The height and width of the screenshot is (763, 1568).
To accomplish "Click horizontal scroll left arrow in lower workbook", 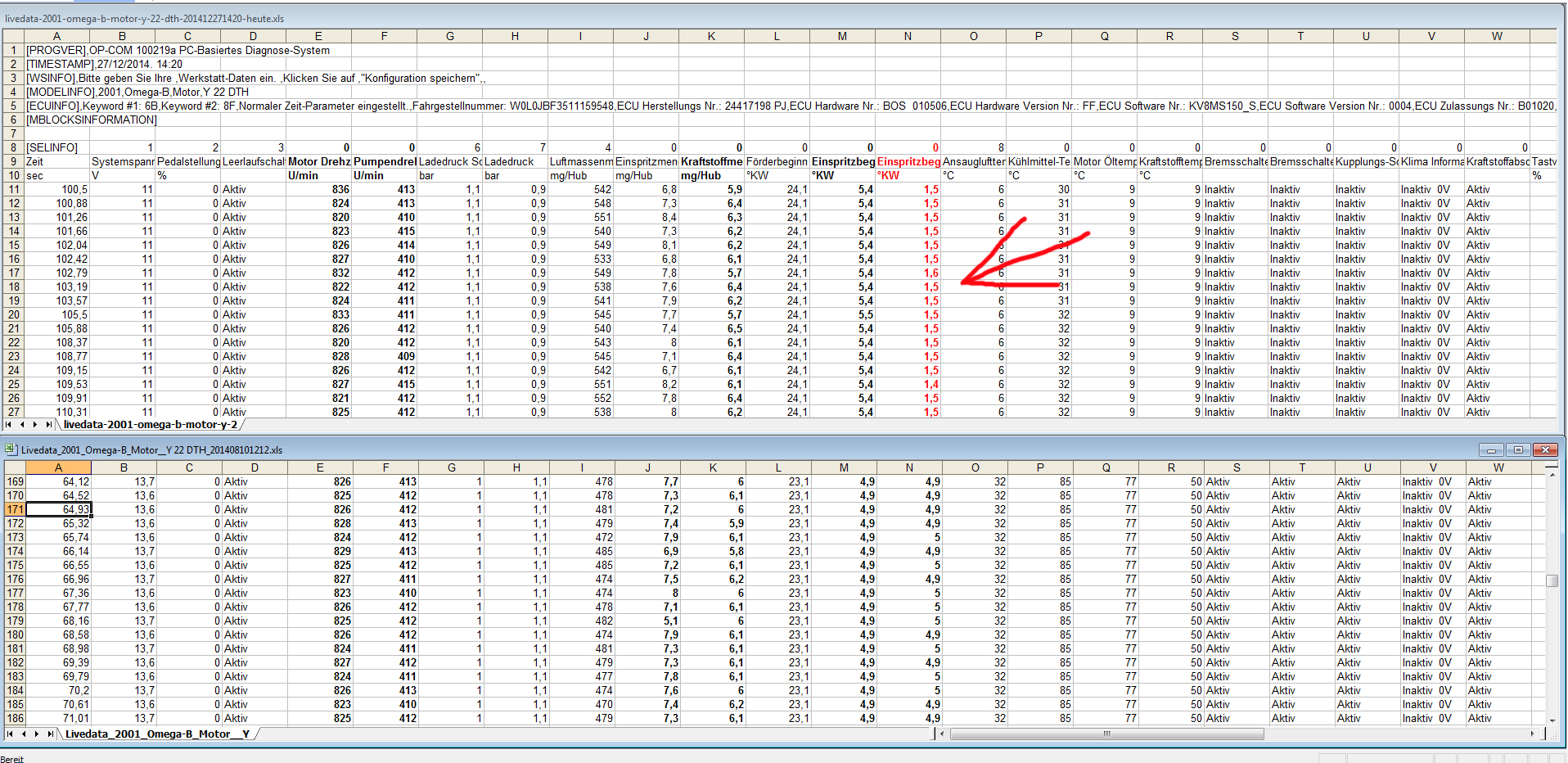I will [x=942, y=734].
